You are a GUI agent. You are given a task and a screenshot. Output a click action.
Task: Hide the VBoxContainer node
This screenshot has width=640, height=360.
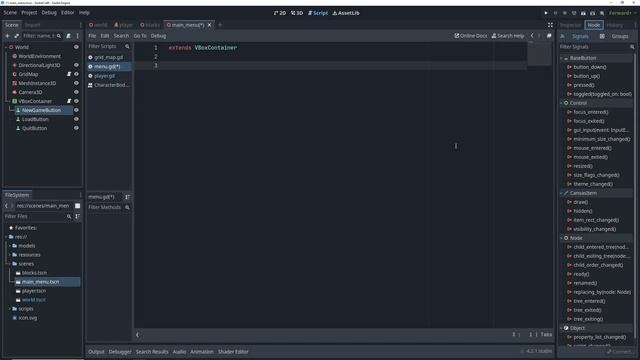(x=76, y=101)
